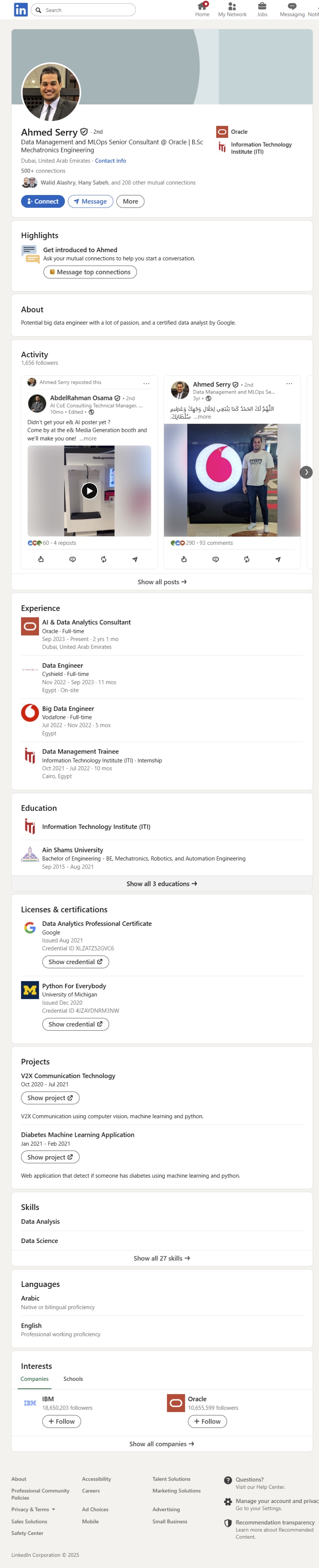Open University of Michigan logo
The width and height of the screenshot is (319, 1568).
tap(30, 990)
